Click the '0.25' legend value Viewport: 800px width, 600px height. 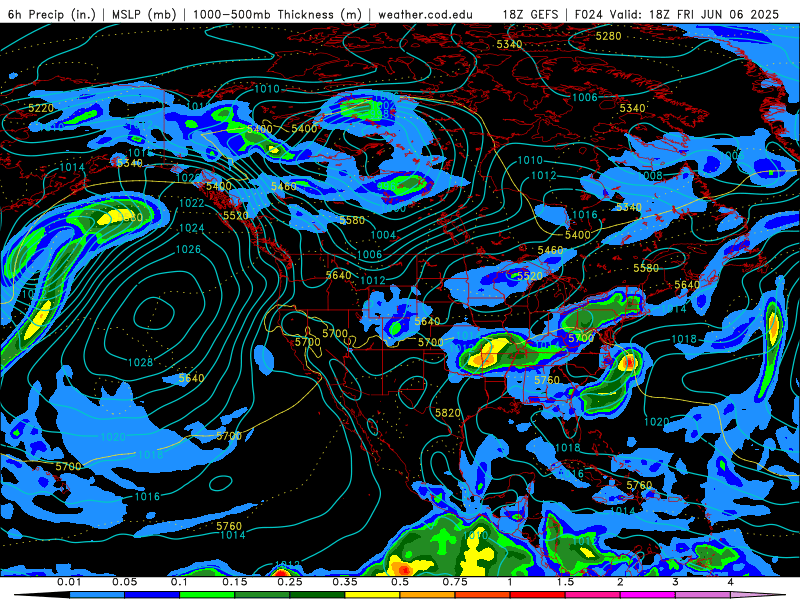(290, 582)
